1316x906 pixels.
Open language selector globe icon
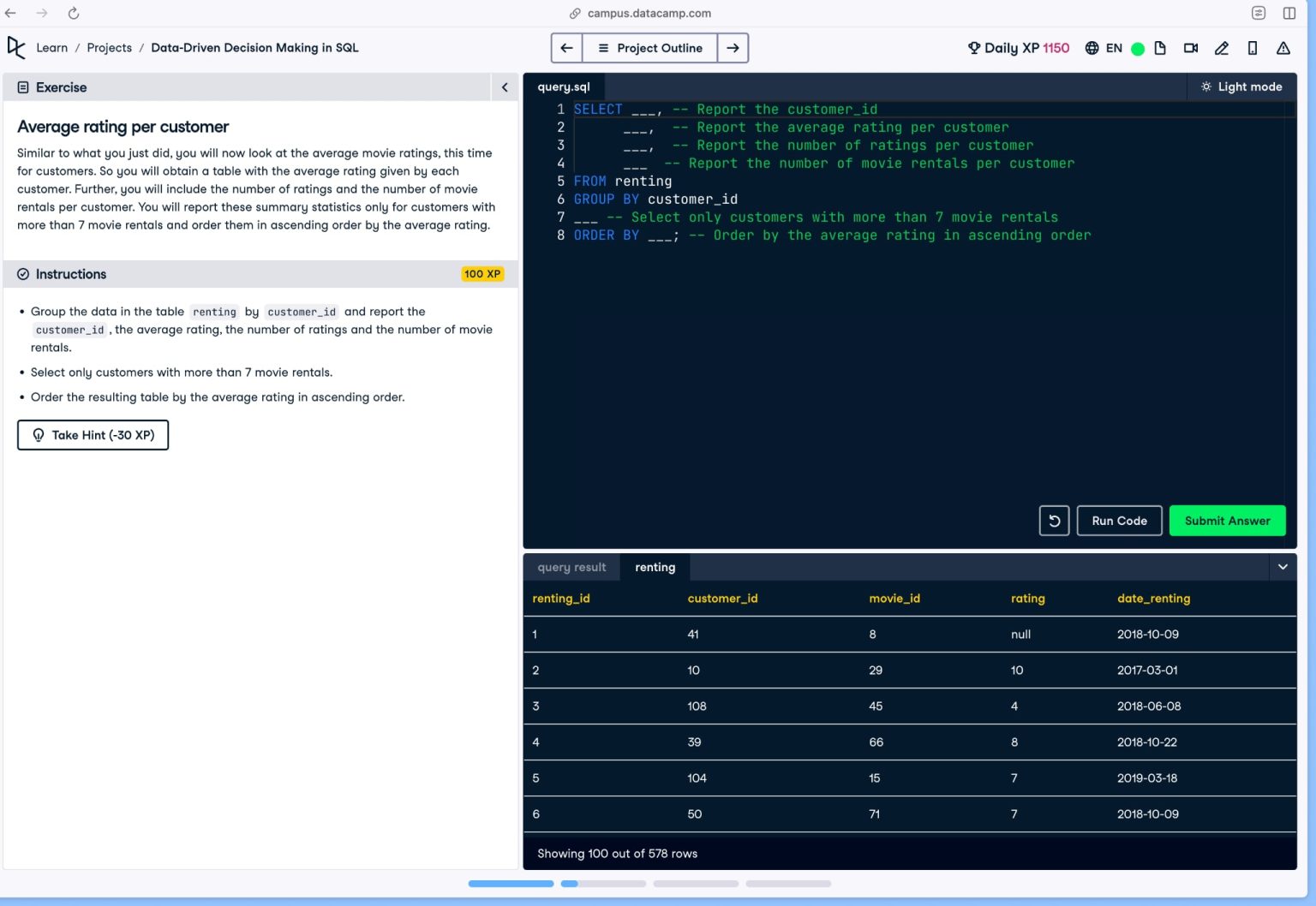tap(1092, 48)
